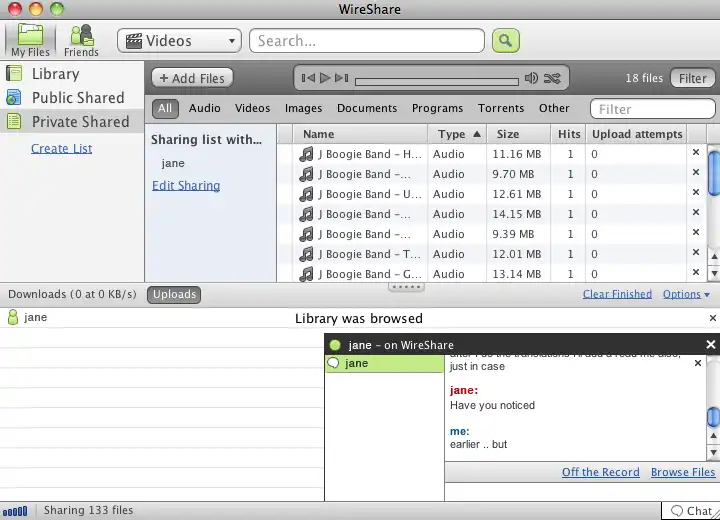Skip to next track in player
720x520 pixels.
point(341,78)
